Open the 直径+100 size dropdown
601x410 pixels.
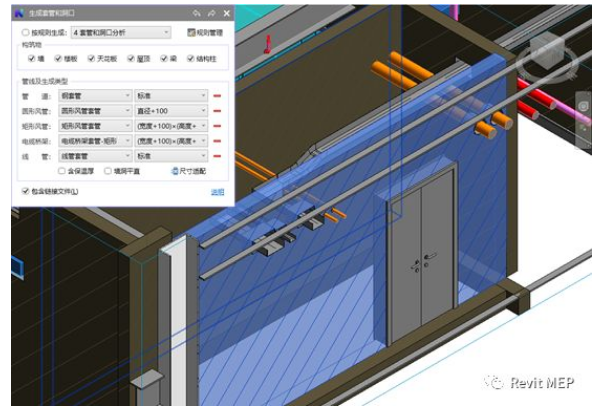click(171, 111)
